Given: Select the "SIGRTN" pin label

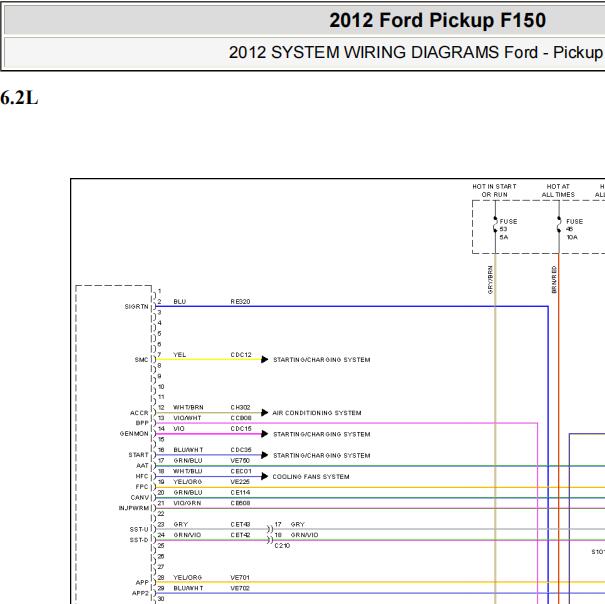Looking at the screenshot, I should coord(137,306).
